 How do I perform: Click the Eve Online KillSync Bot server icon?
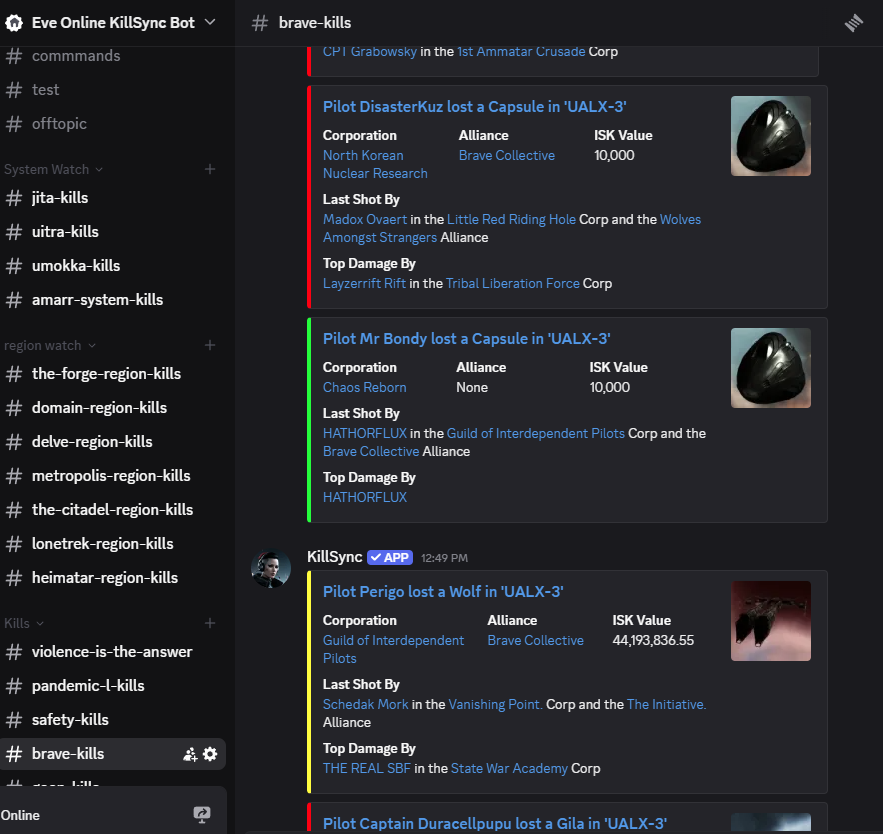tap(14, 22)
